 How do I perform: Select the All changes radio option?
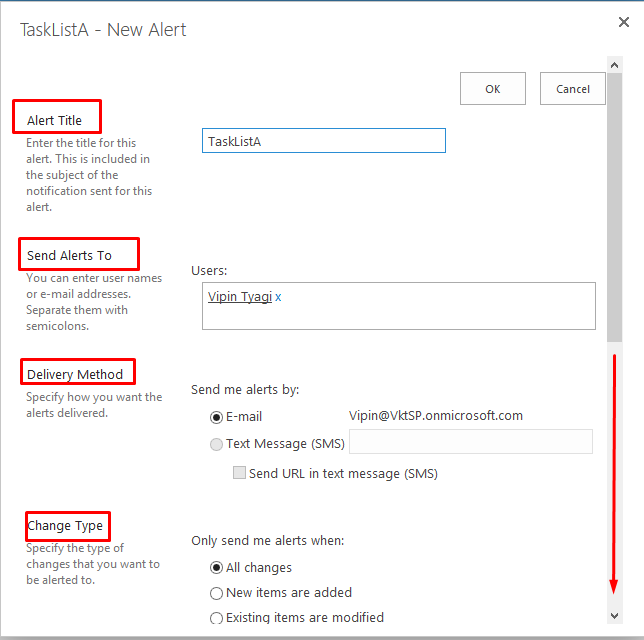coord(216,568)
